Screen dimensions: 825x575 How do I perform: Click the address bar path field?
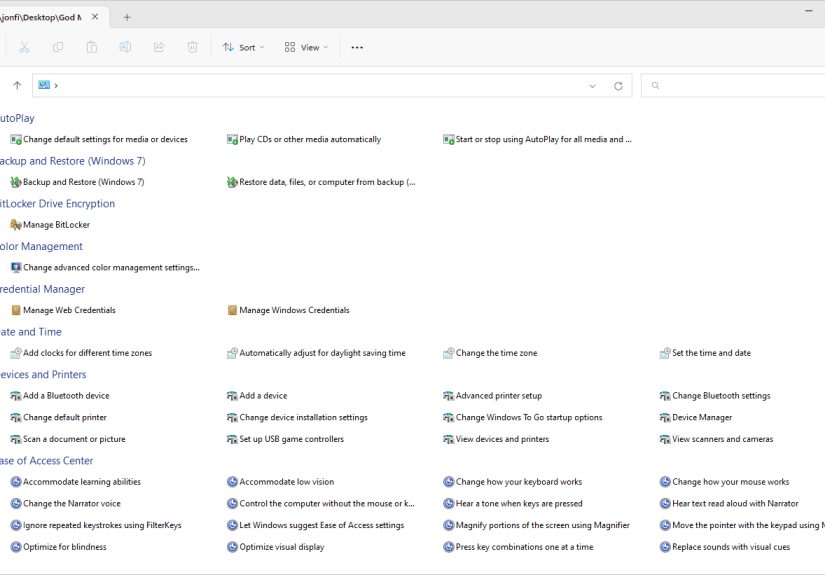[x=331, y=85]
